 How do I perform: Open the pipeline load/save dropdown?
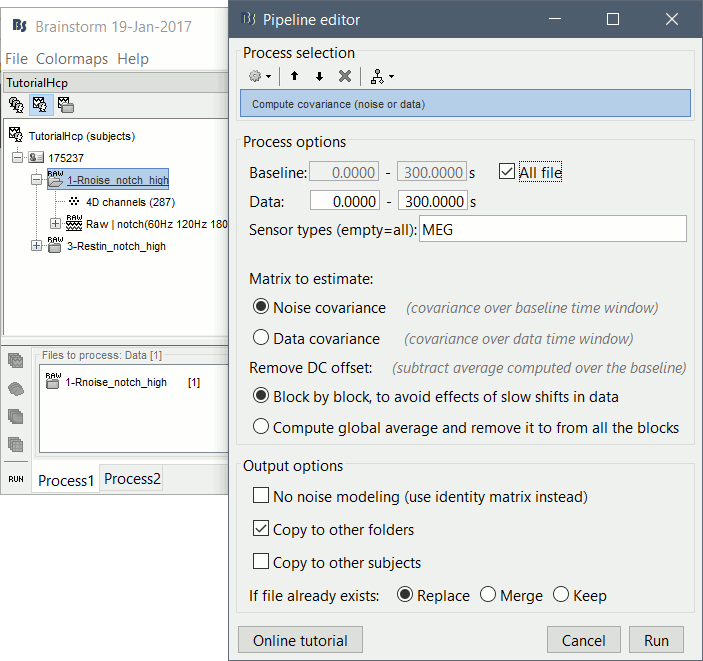pyautogui.click(x=382, y=76)
